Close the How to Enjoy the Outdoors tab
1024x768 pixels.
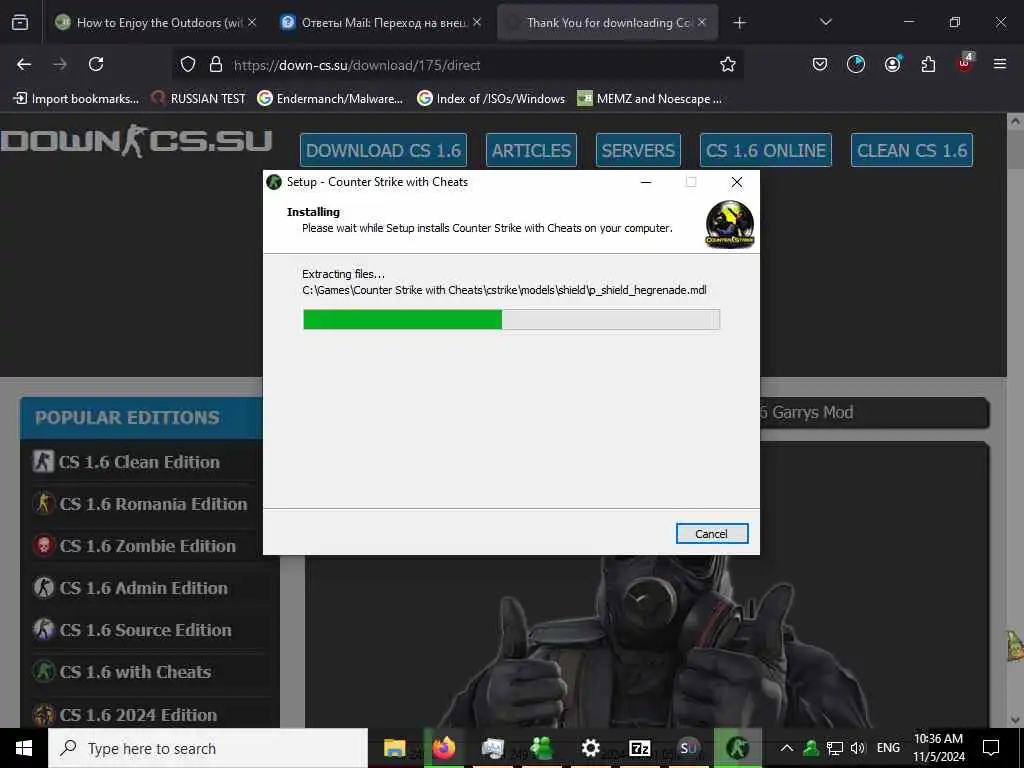pyautogui.click(x=252, y=22)
